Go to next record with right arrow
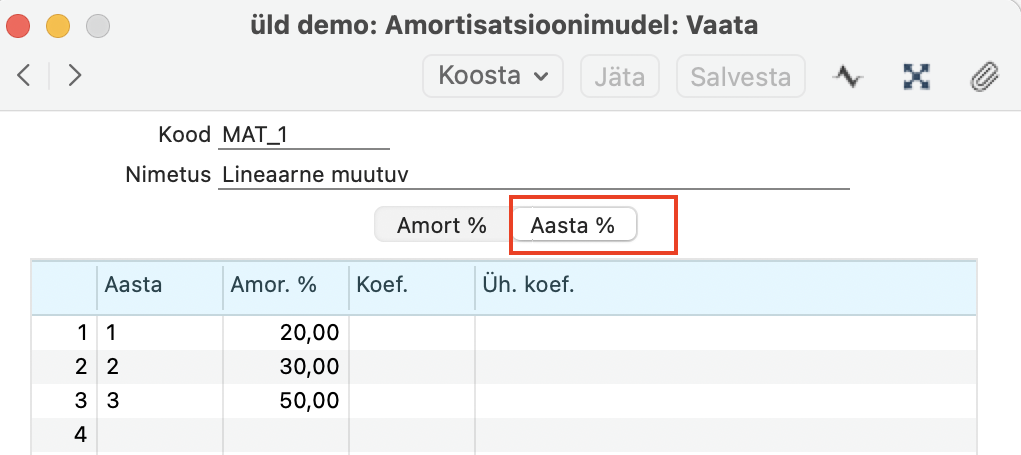 [x=75, y=76]
